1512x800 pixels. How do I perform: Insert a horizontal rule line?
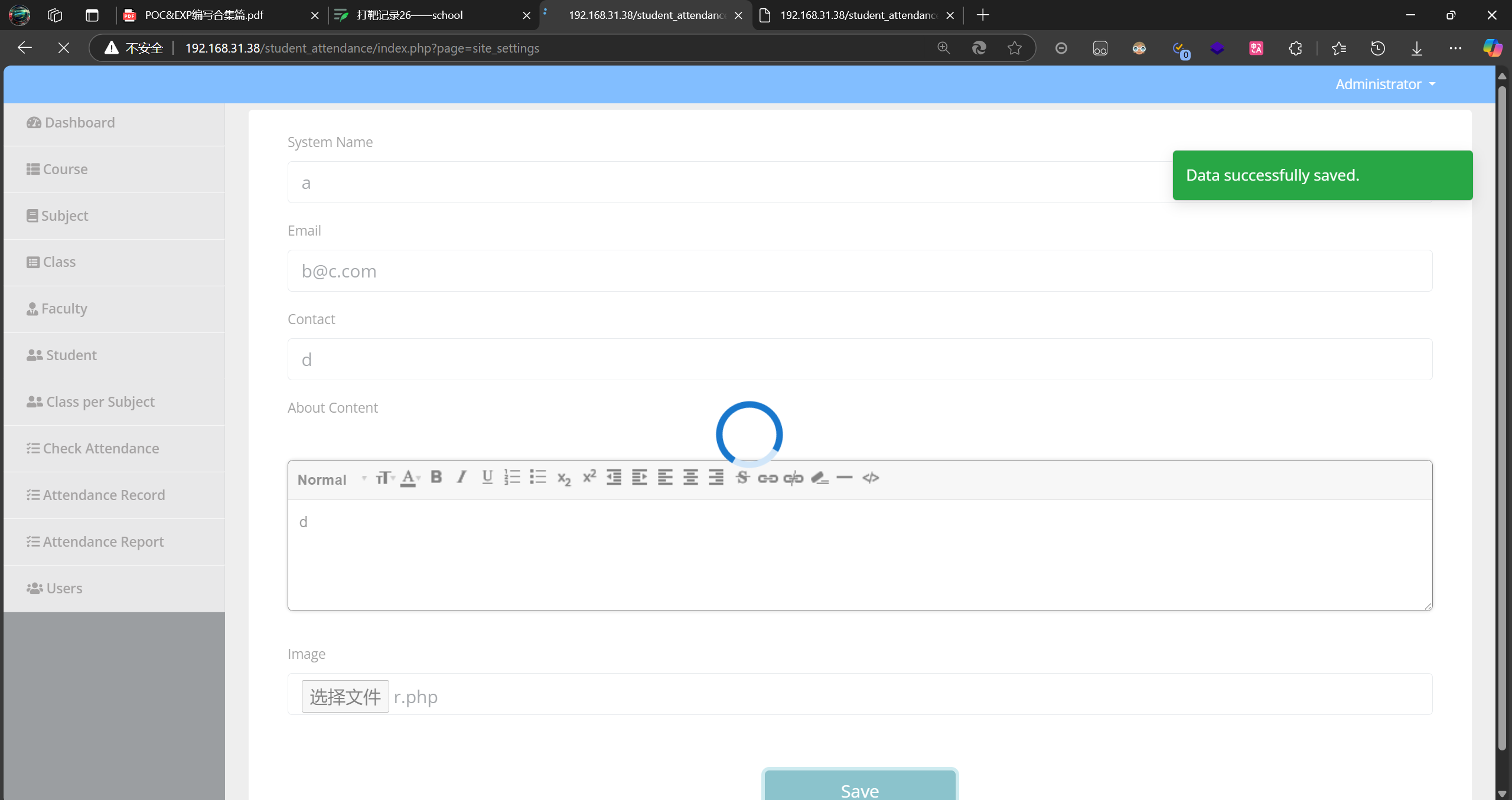pos(845,477)
